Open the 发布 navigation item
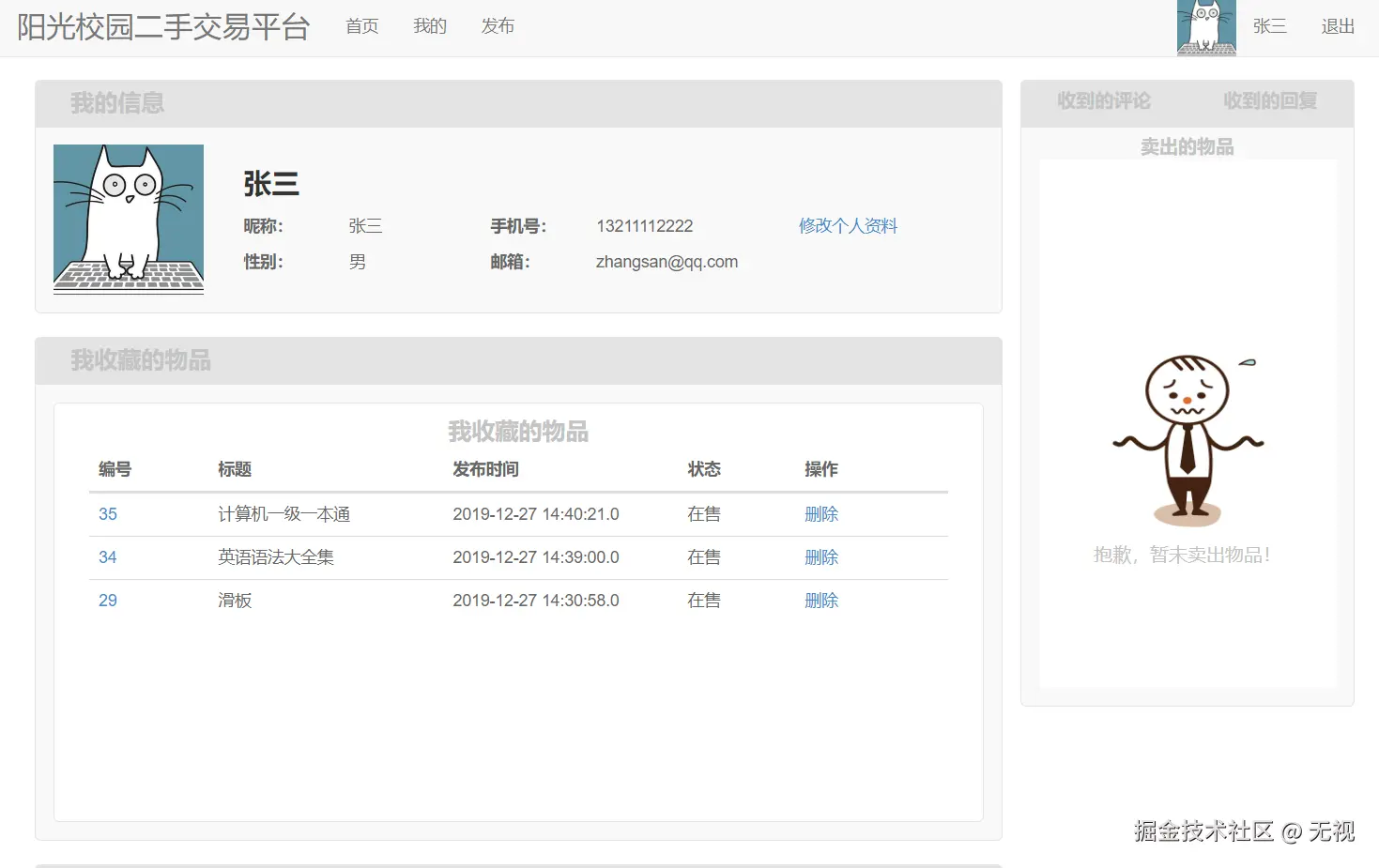Image resolution: width=1379 pixels, height=868 pixels. click(498, 26)
